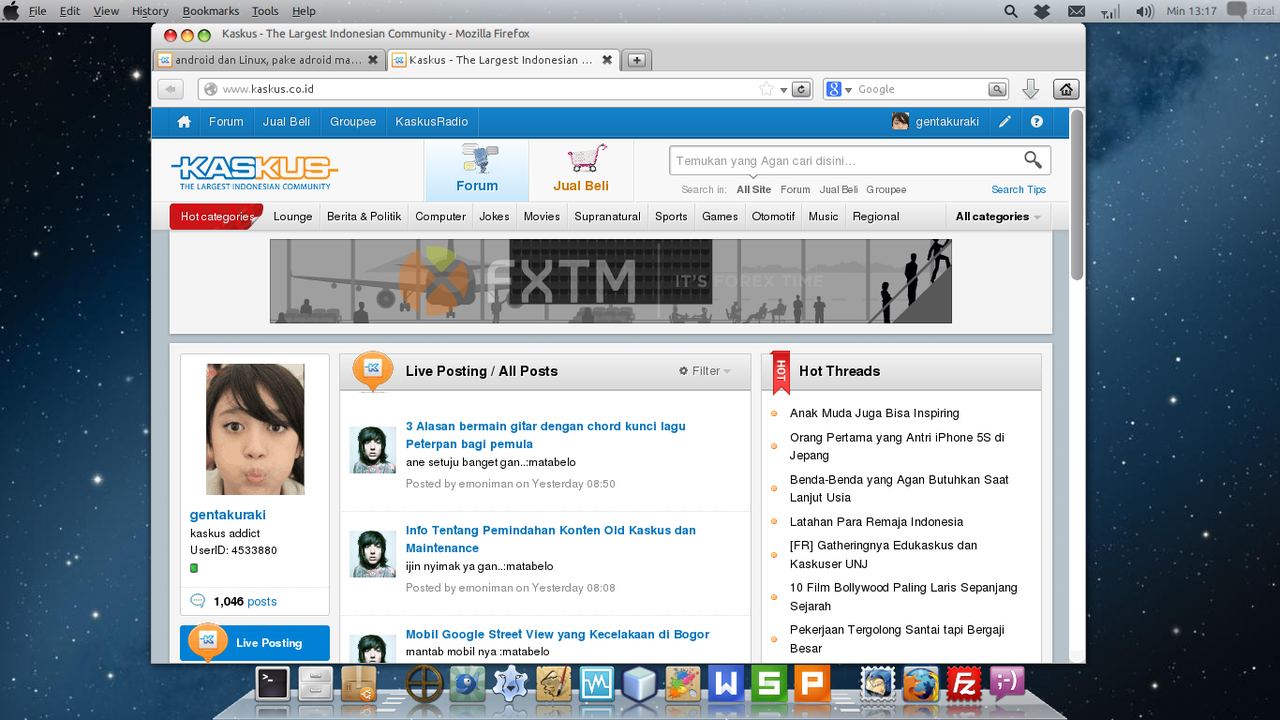
Task: Click the Spotlight search icon in menu bar
Action: click(1011, 11)
